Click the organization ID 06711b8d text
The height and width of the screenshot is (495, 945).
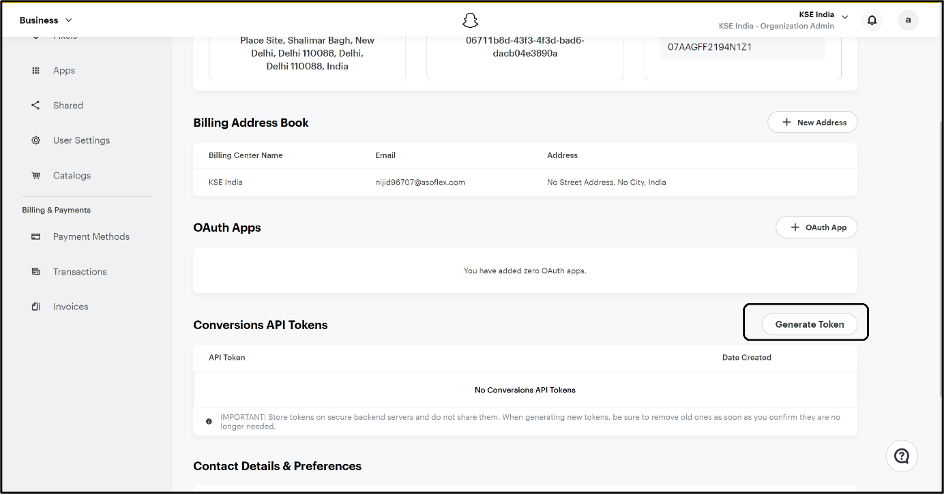pyautogui.click(x=525, y=47)
